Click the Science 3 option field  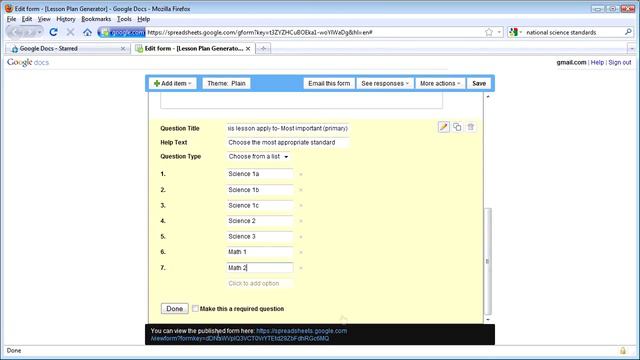point(260,236)
